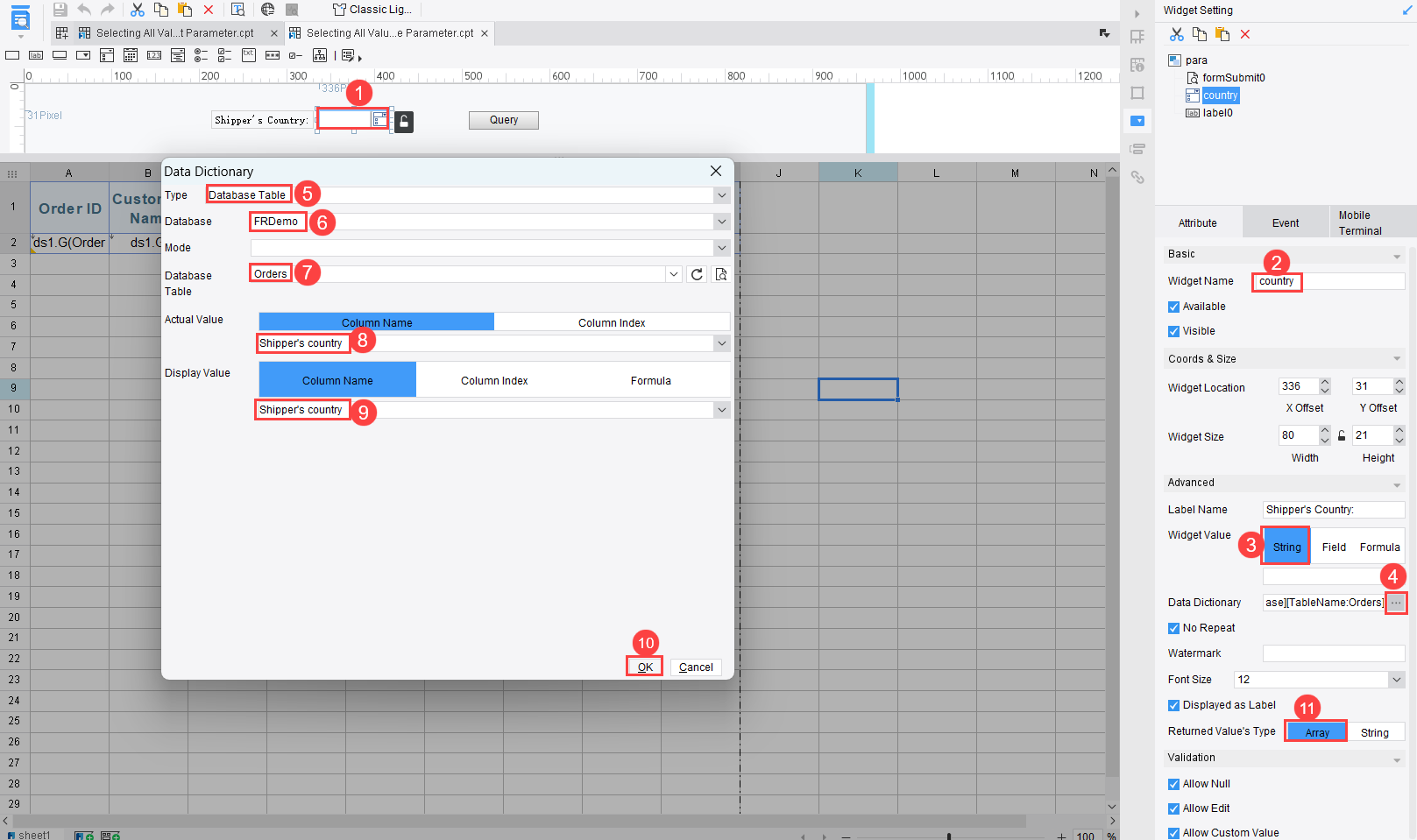Open web preview with the globe icon
This screenshot has width=1417, height=840.
pyautogui.click(x=267, y=10)
